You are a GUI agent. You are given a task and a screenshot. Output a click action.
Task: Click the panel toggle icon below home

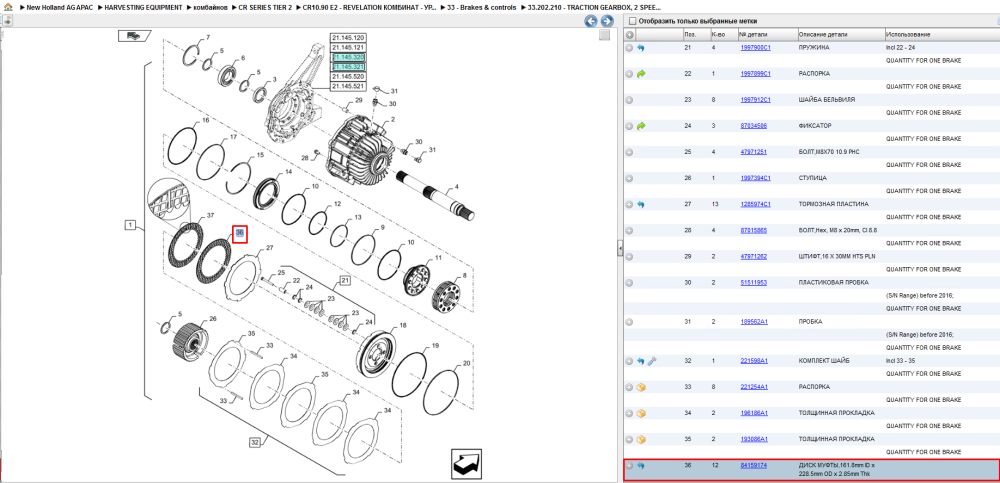(x=8, y=20)
